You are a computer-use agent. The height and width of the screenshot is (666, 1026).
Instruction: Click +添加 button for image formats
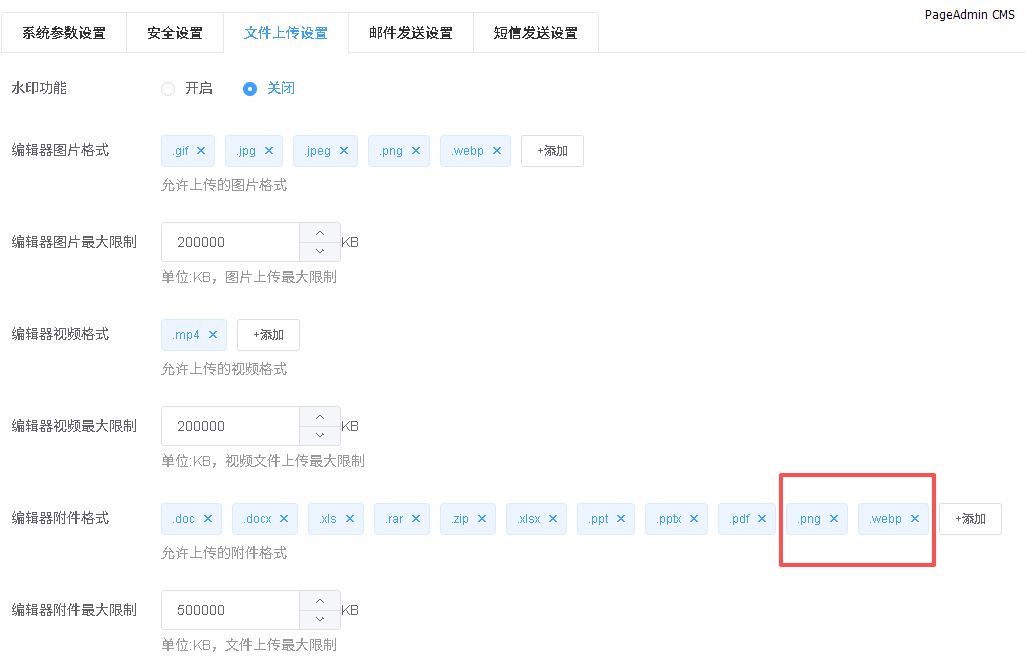coord(552,151)
